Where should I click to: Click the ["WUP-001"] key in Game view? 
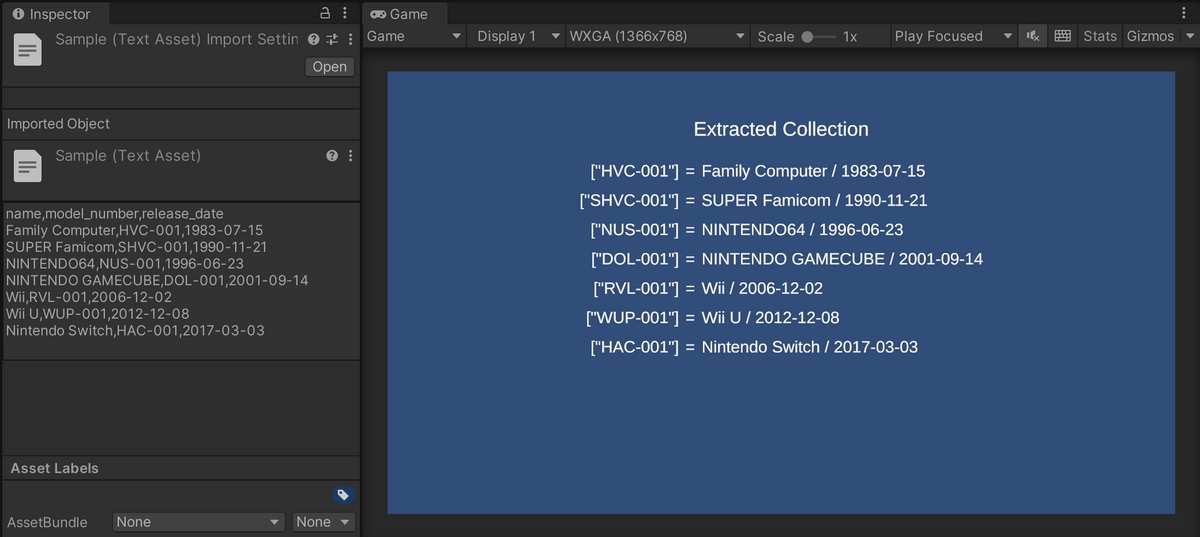pyautogui.click(x=632, y=318)
